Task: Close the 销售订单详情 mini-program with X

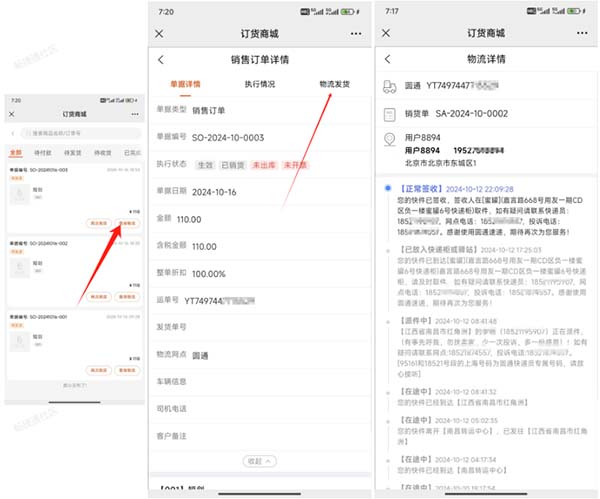Action: [160, 33]
